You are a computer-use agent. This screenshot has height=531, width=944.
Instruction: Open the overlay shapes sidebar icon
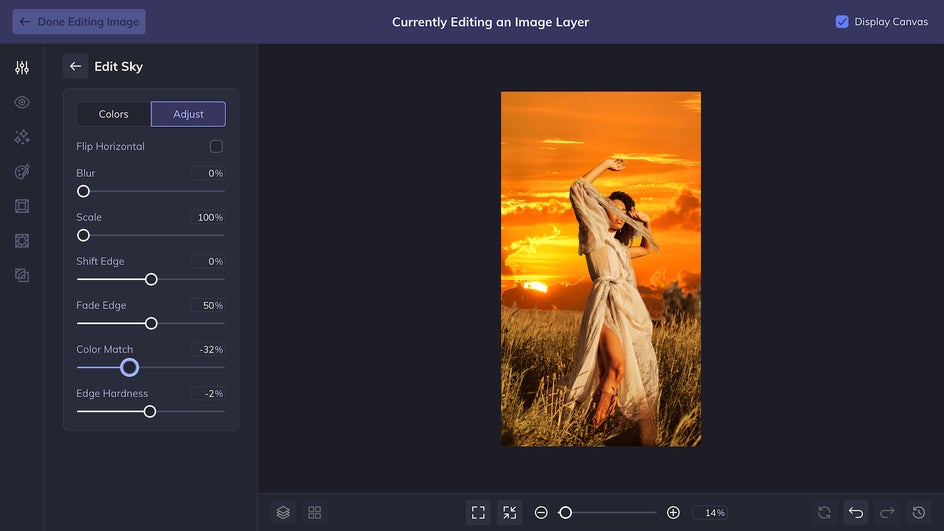[22, 241]
